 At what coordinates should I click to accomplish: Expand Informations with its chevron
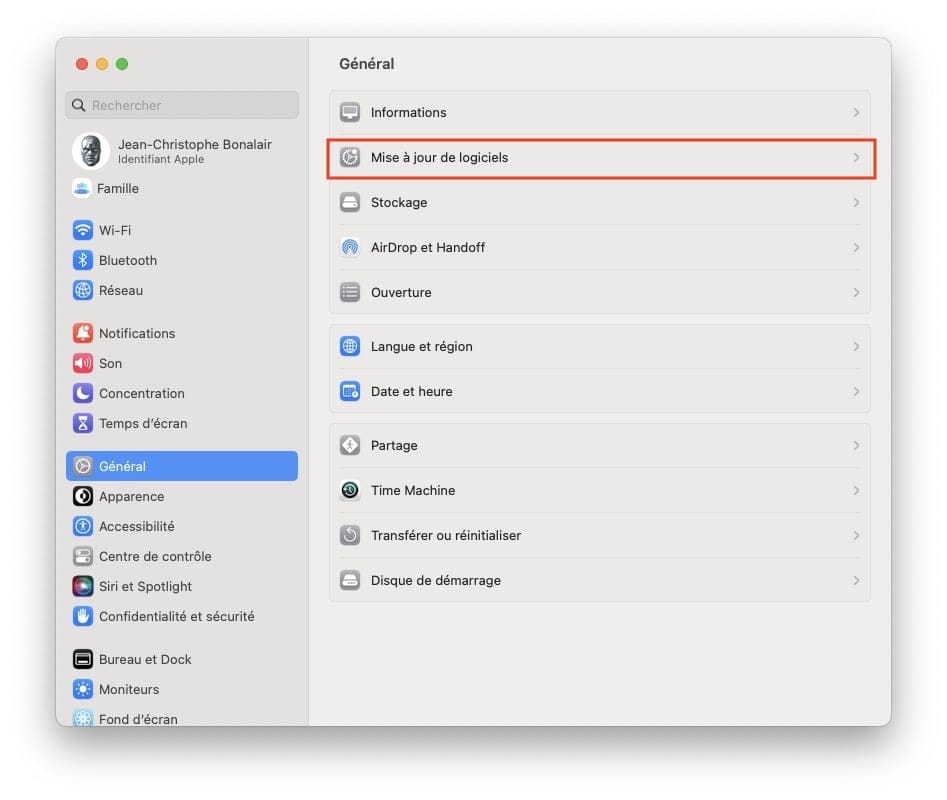click(856, 112)
